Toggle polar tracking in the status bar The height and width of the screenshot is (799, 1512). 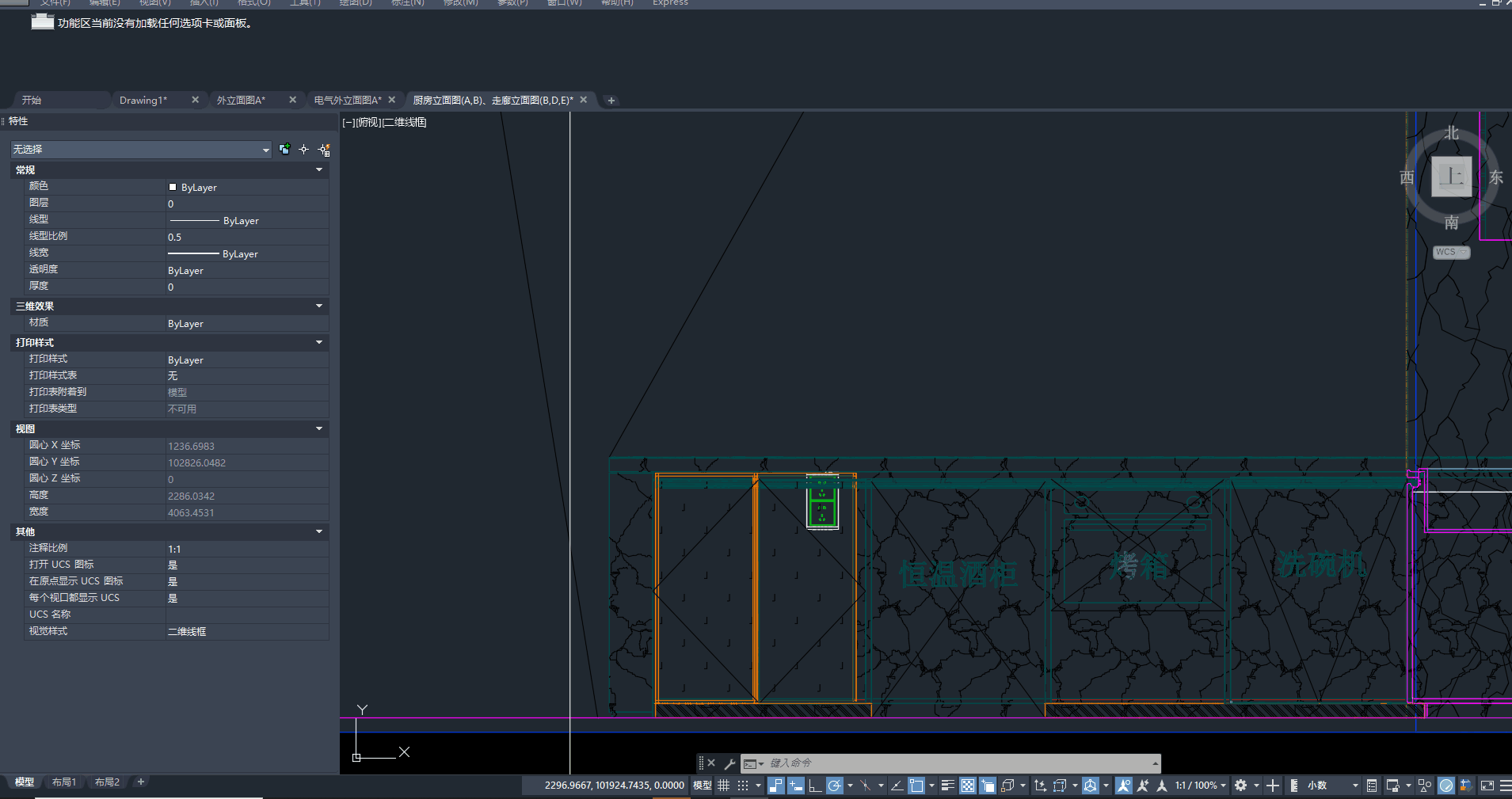click(834, 786)
